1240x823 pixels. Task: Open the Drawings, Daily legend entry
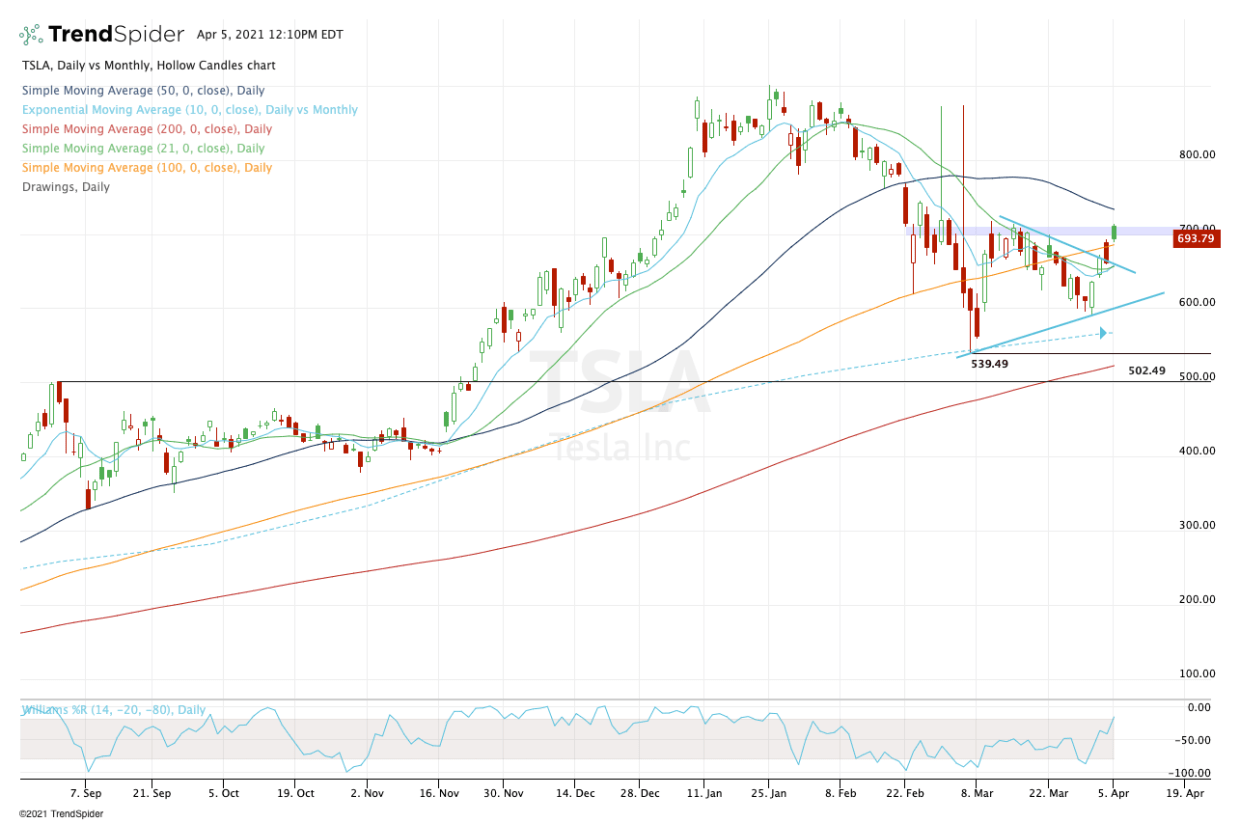click(x=65, y=187)
